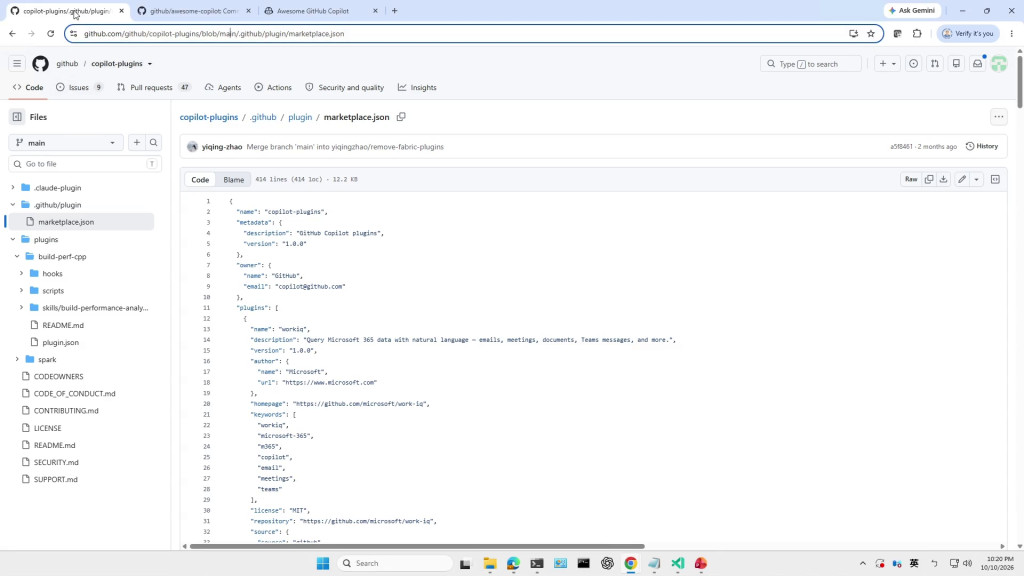Search this repository's files with the magnifier icon
The height and width of the screenshot is (576, 1024).
tap(153, 142)
